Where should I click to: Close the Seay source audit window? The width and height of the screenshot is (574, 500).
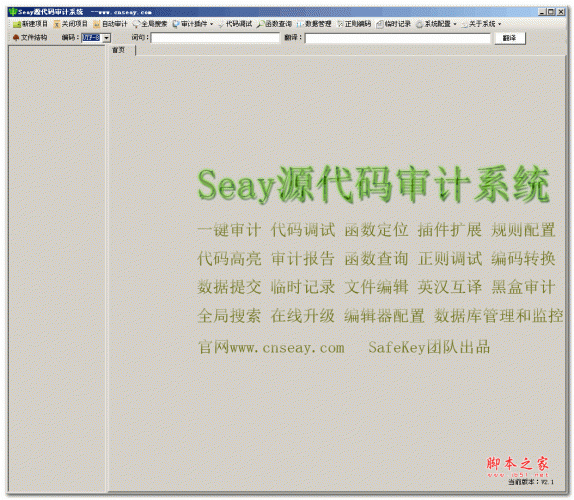561,12
